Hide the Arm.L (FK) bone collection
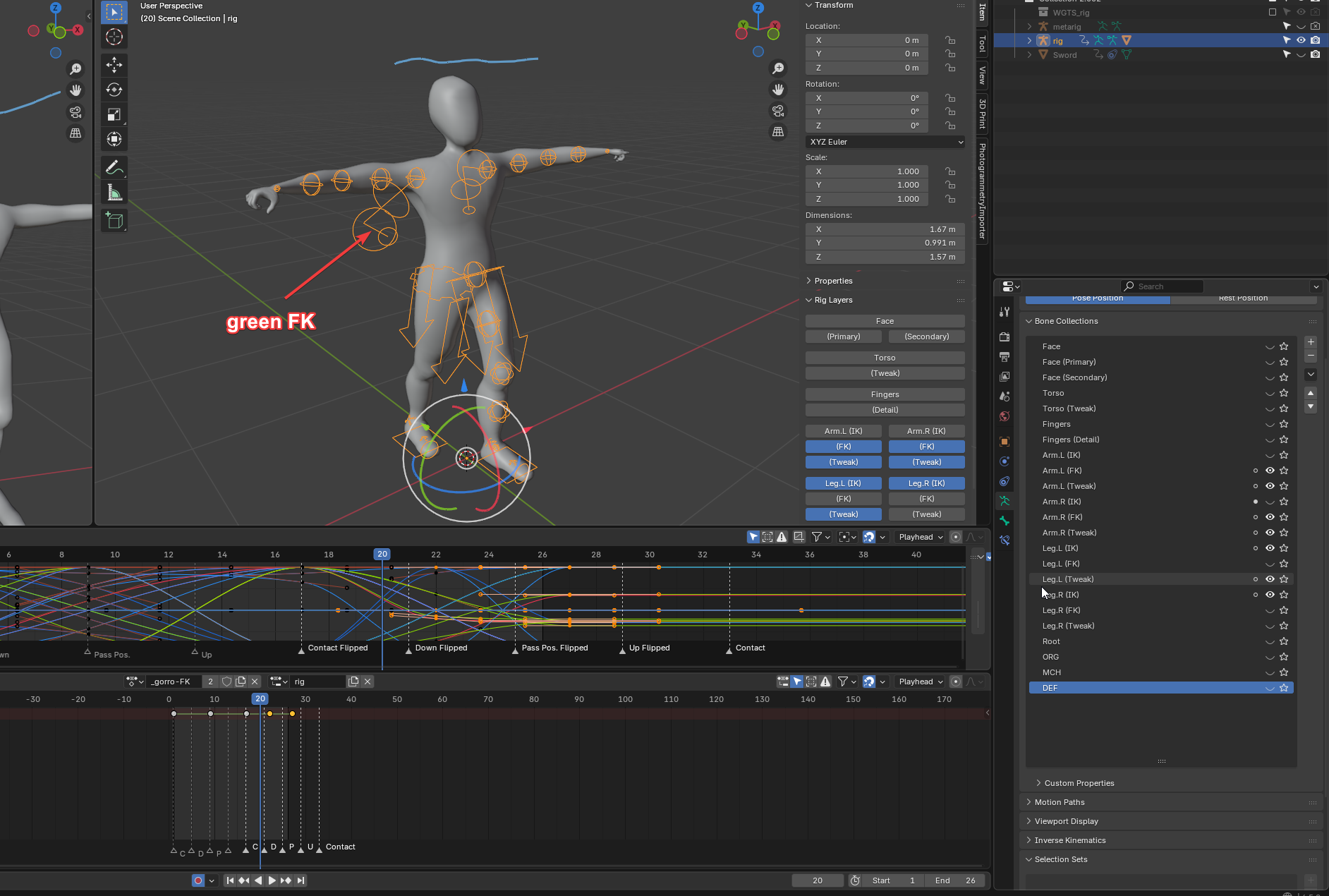This screenshot has width=1329, height=896. click(1270, 471)
